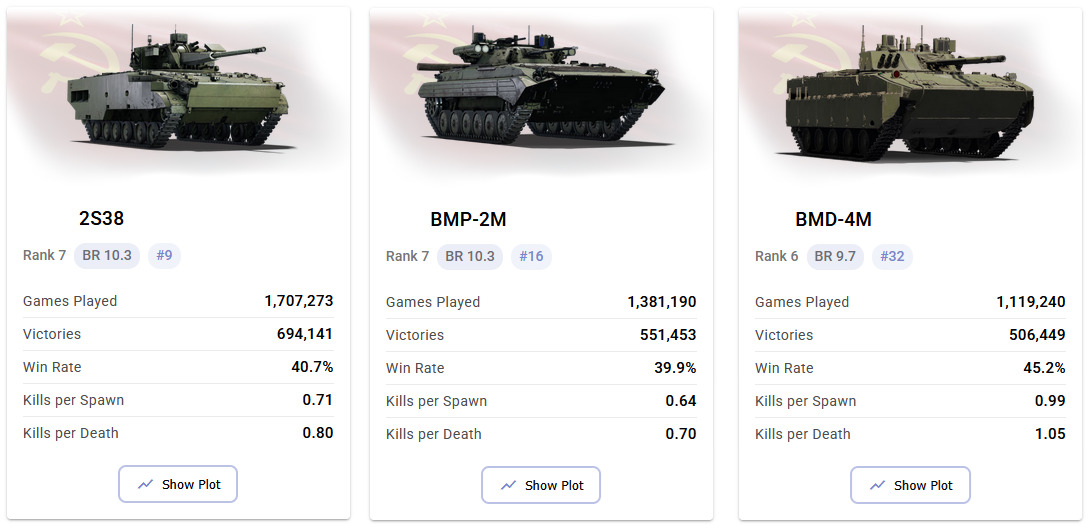
Task: Click the BR 9.7 badge on BMD-4M
Action: (835, 256)
